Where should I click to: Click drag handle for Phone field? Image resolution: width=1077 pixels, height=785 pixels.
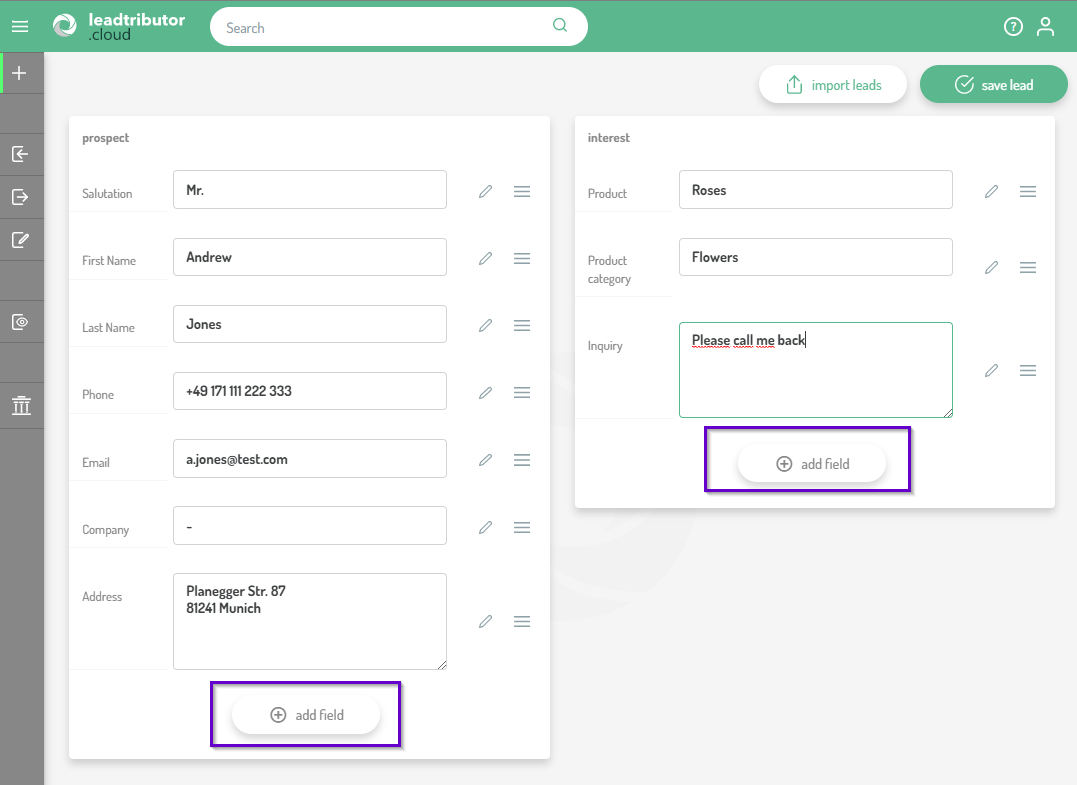[521, 393]
